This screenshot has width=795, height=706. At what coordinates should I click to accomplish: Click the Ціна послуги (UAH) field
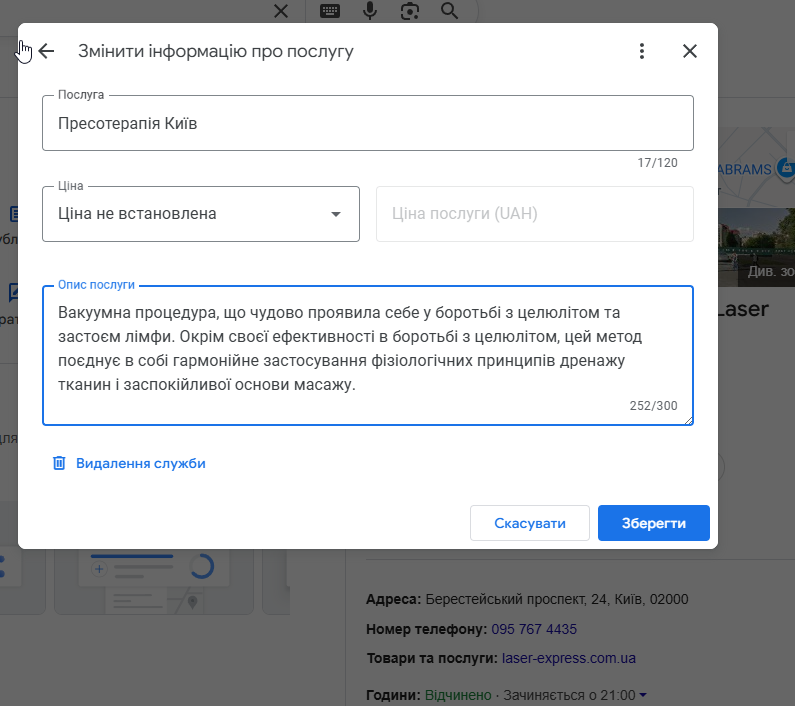click(534, 214)
